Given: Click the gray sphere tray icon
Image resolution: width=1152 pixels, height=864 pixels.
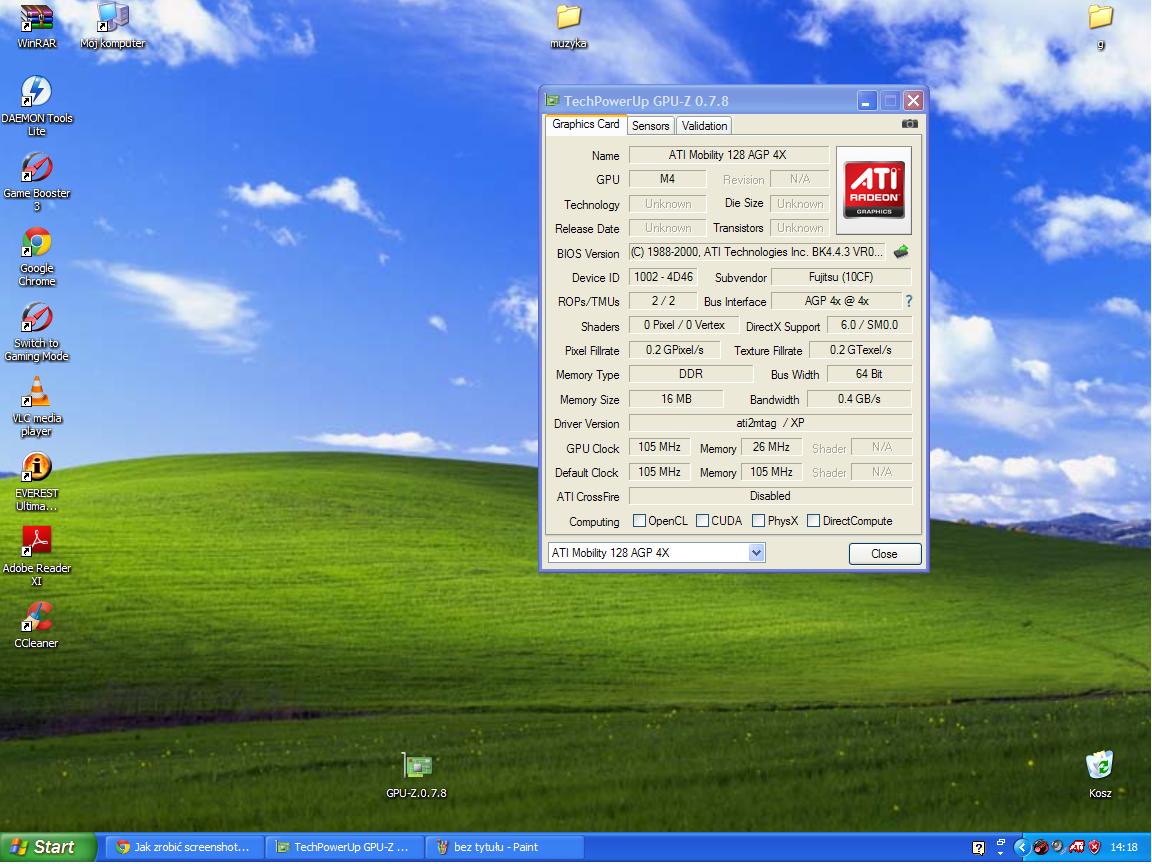Looking at the screenshot, I should click(x=1058, y=847).
